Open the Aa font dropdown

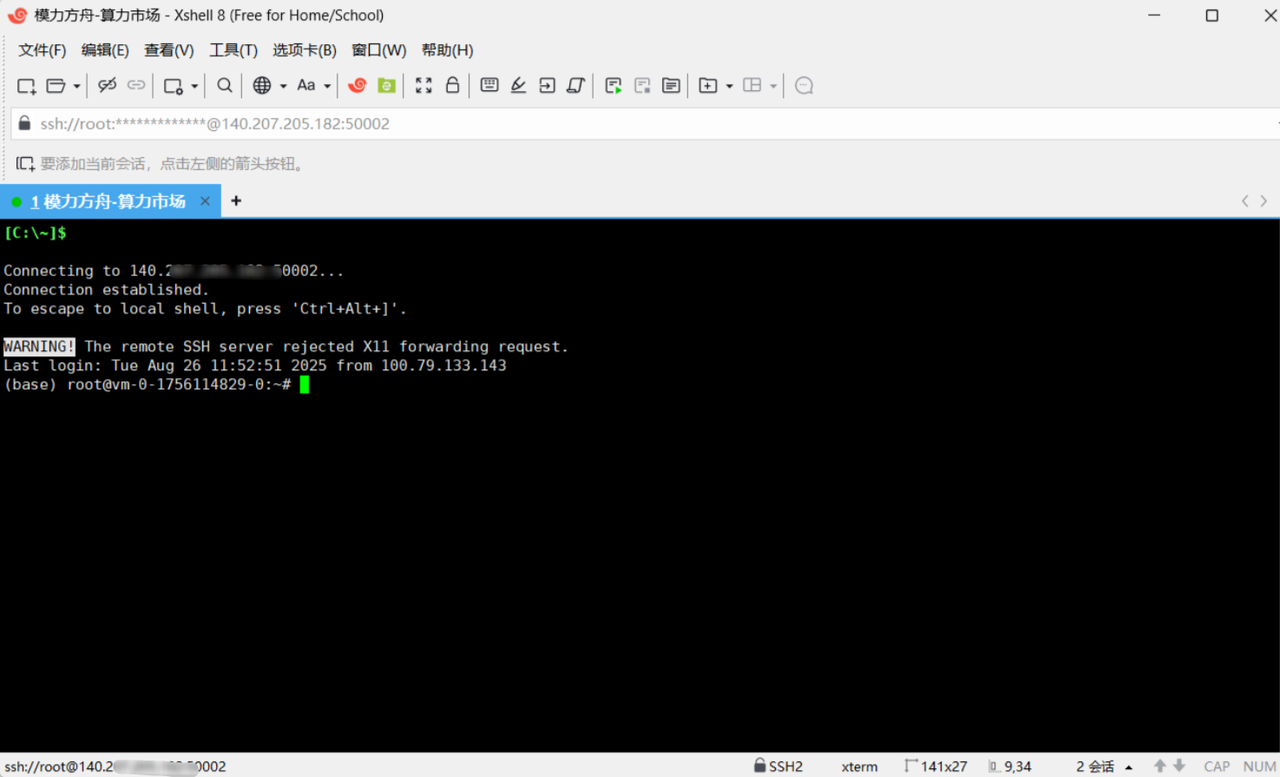pos(313,86)
